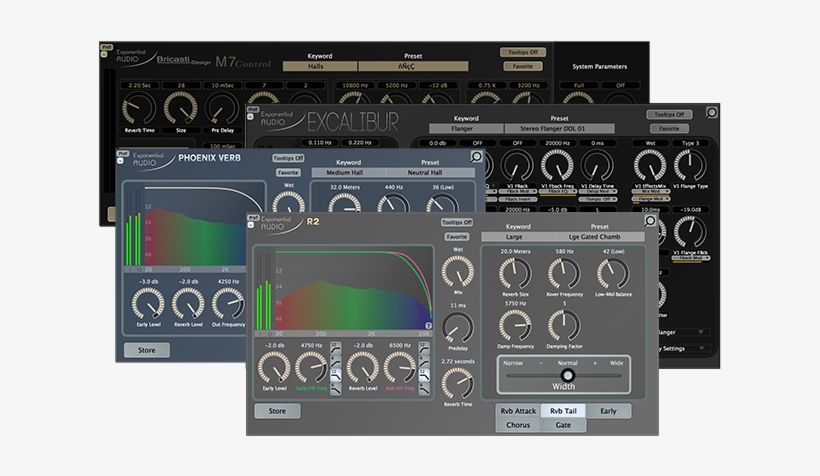Click the minus icon under Pref in Phoenix Verb
Viewport: 820px width, 476px height.
click(120, 161)
